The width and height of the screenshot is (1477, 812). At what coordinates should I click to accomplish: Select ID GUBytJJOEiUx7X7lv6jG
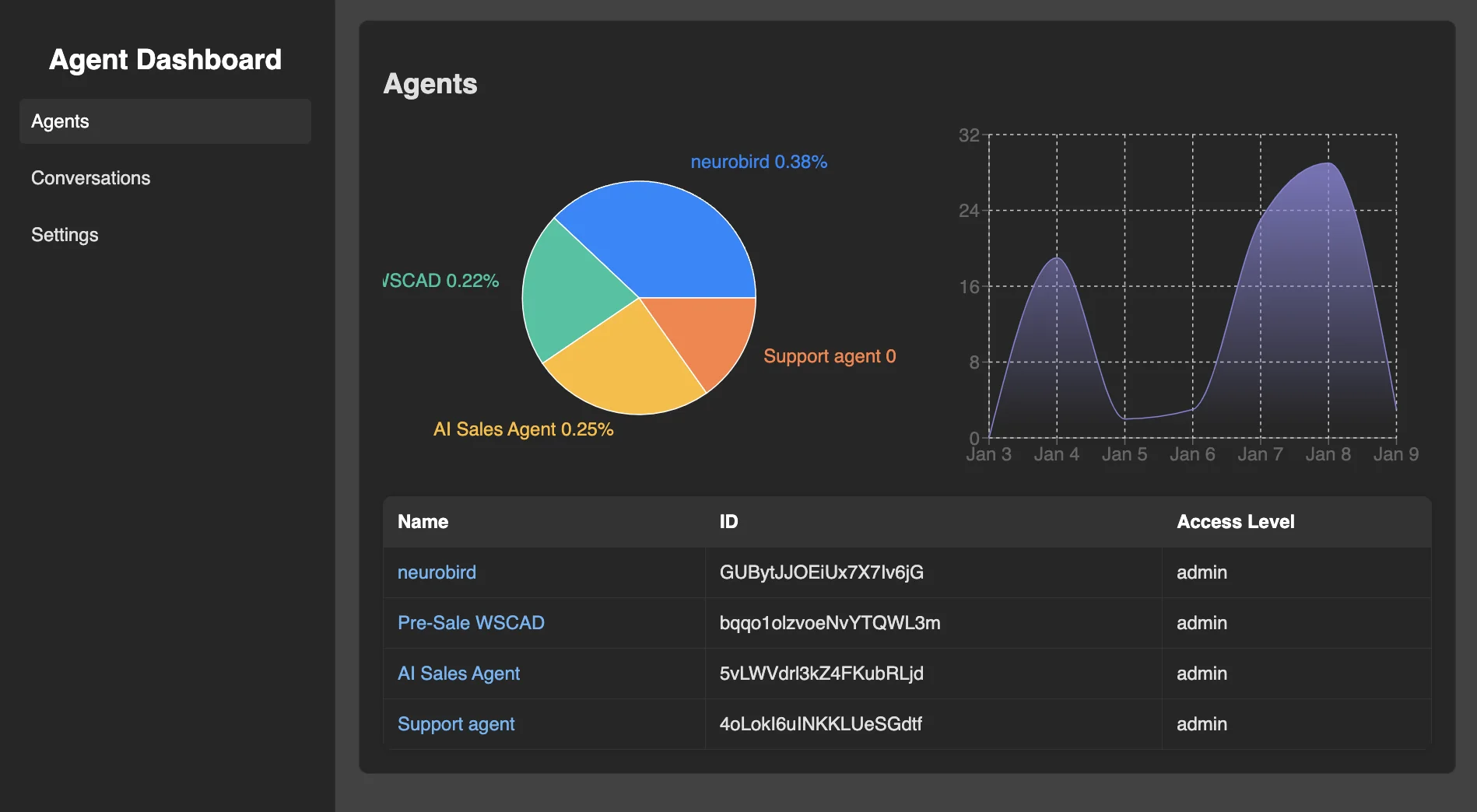(x=822, y=572)
